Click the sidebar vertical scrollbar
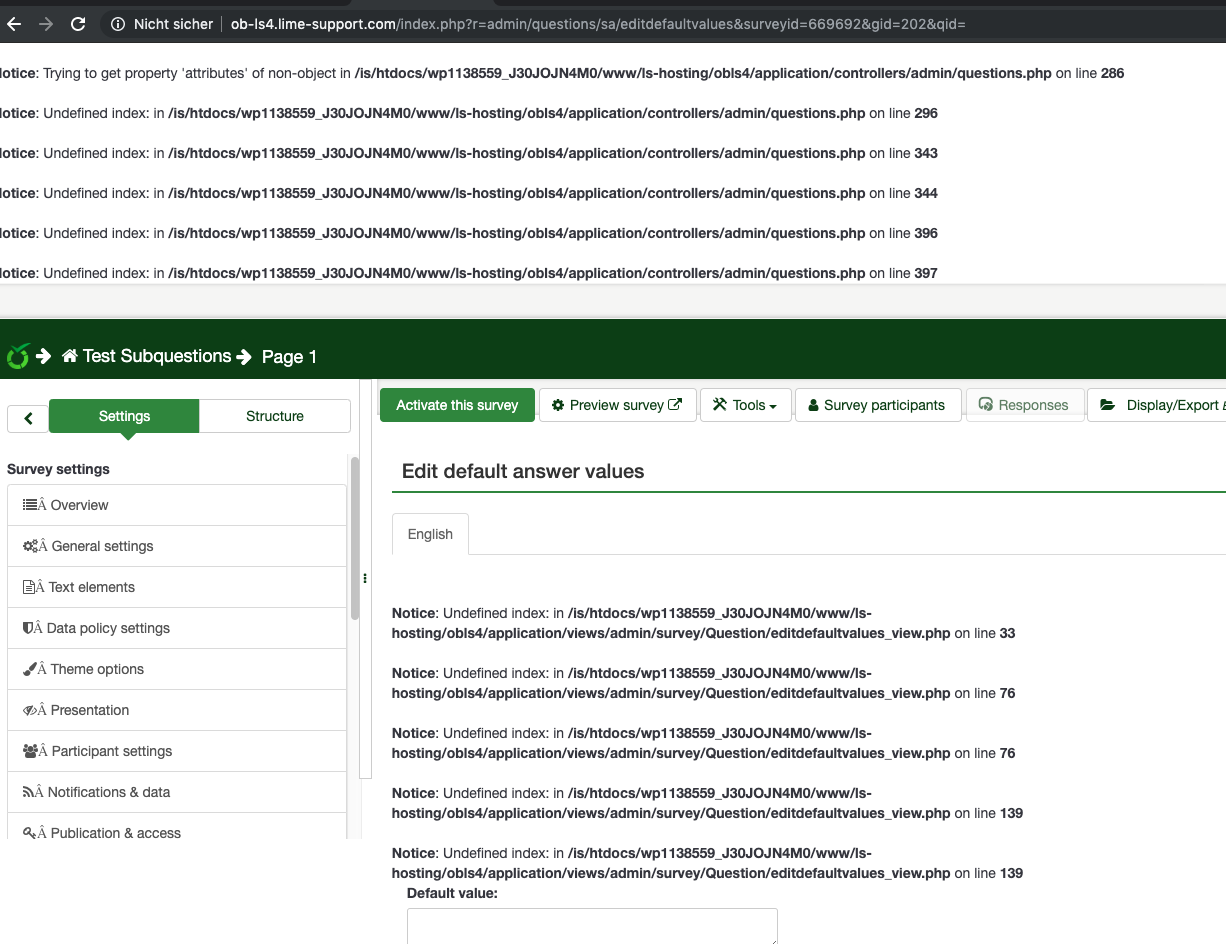The image size is (1226, 944). 354,540
